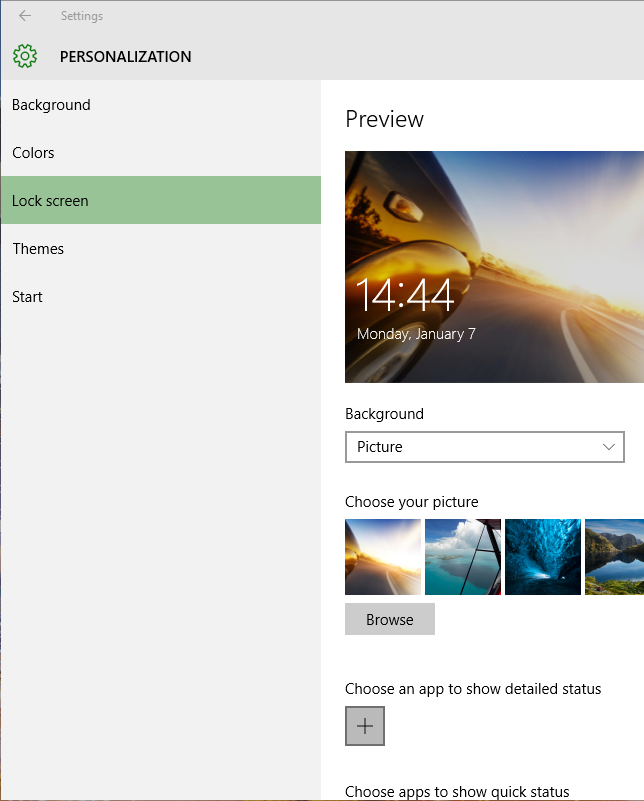Choose the mountain lake picture thumbnail
Viewport: 644px width, 801px height.
(614, 557)
